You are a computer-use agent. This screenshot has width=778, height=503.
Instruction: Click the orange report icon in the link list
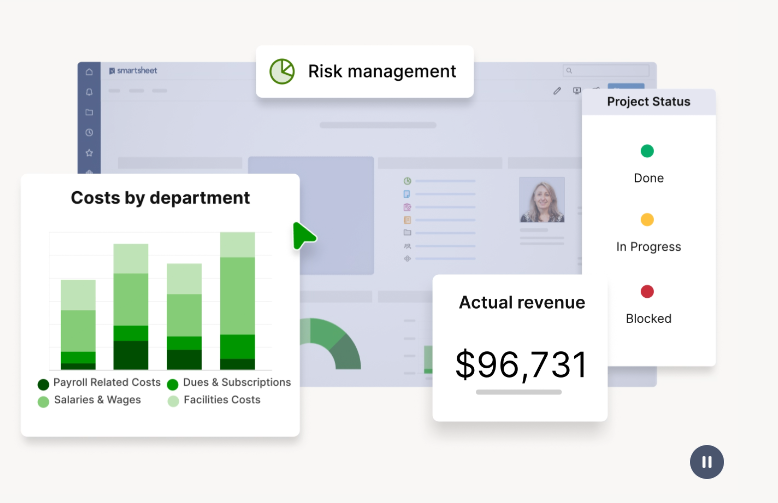point(407,220)
